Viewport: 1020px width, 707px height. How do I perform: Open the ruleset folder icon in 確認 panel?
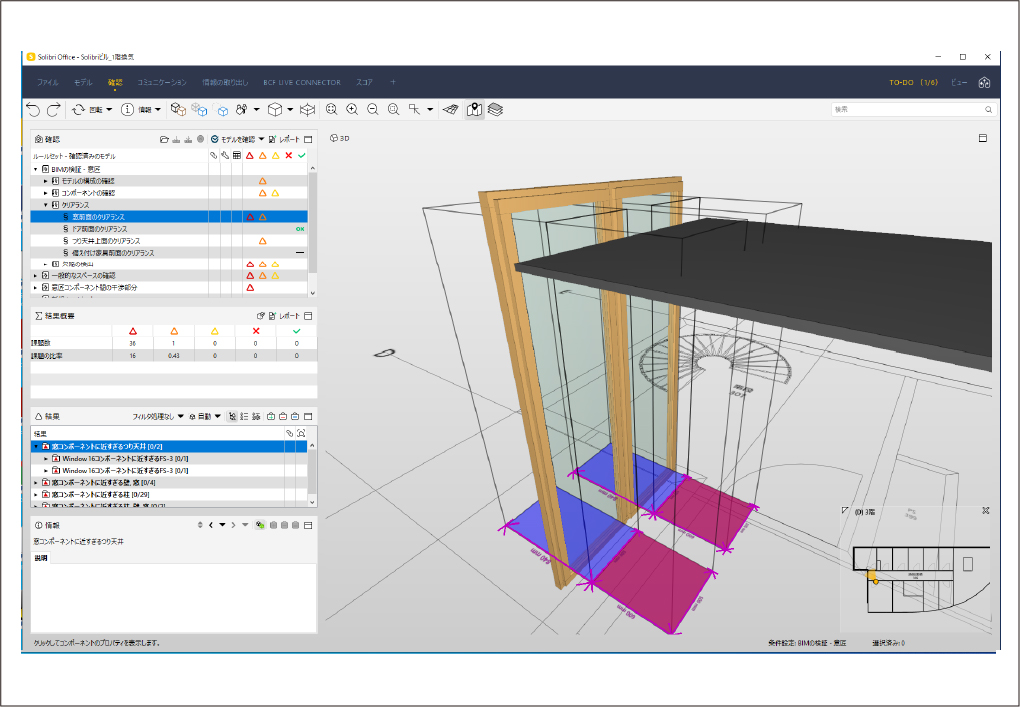pos(165,139)
